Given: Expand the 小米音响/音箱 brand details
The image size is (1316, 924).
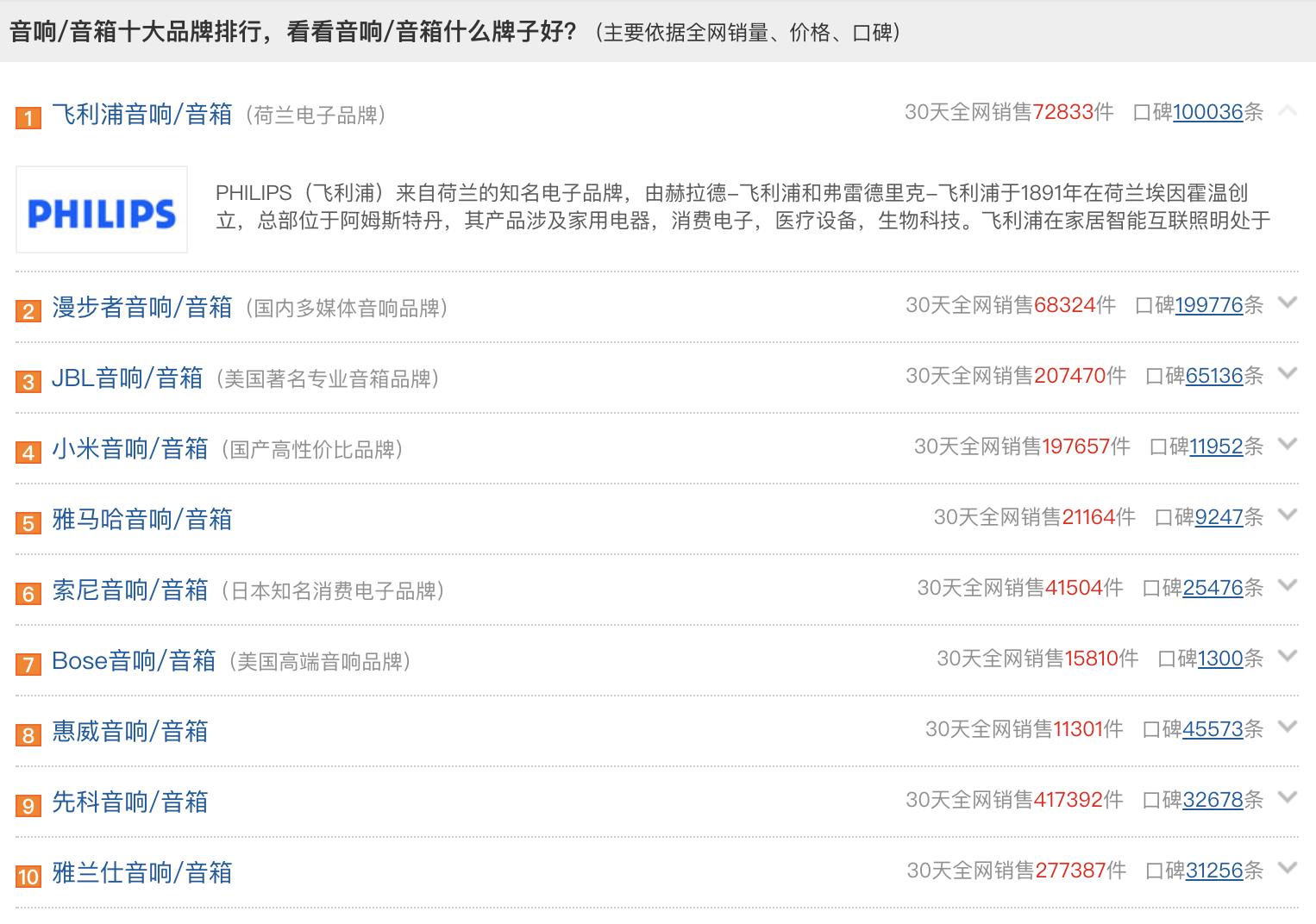Looking at the screenshot, I should click(1288, 446).
